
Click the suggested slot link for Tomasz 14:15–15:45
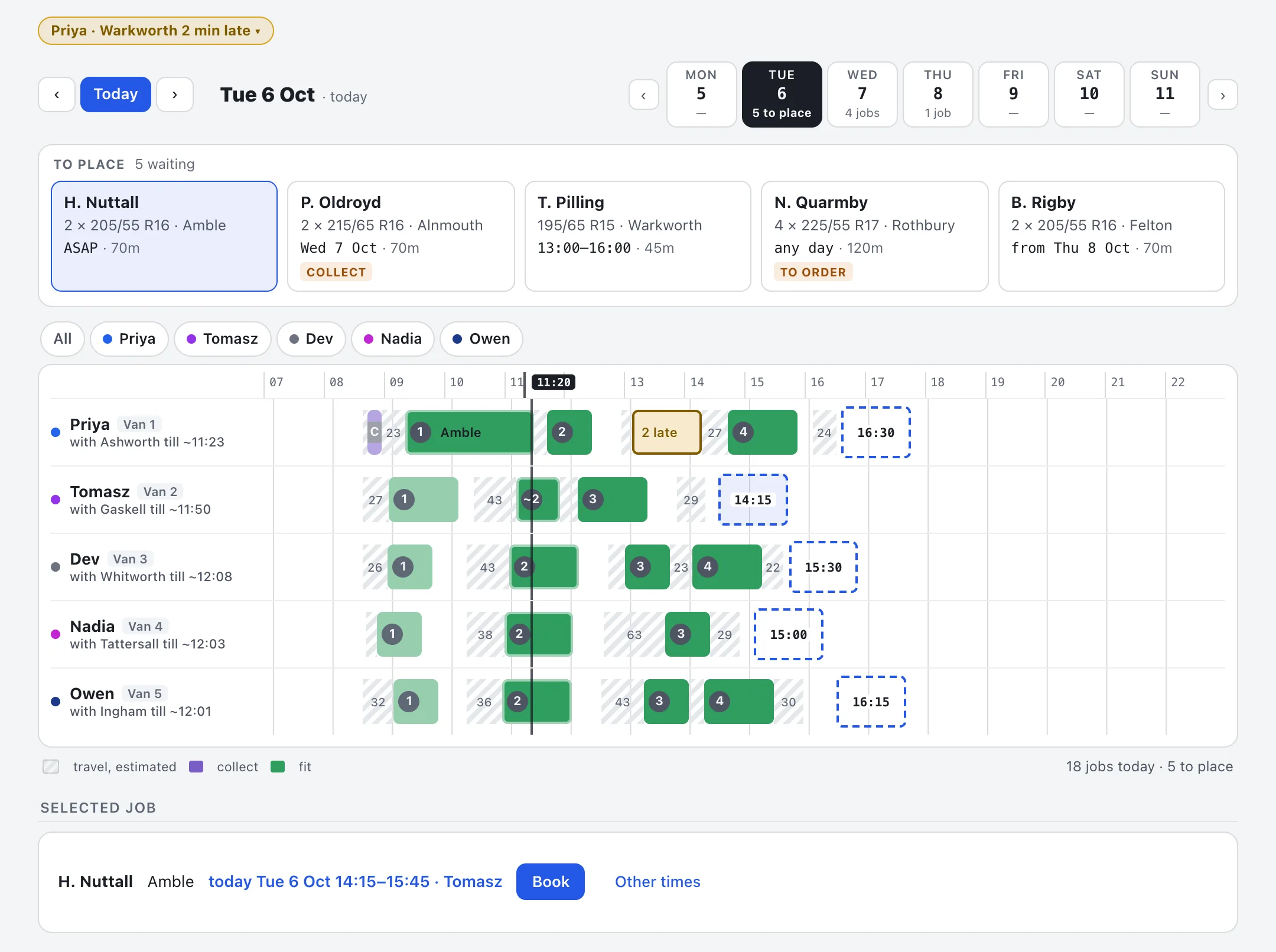pyautogui.click(x=355, y=882)
